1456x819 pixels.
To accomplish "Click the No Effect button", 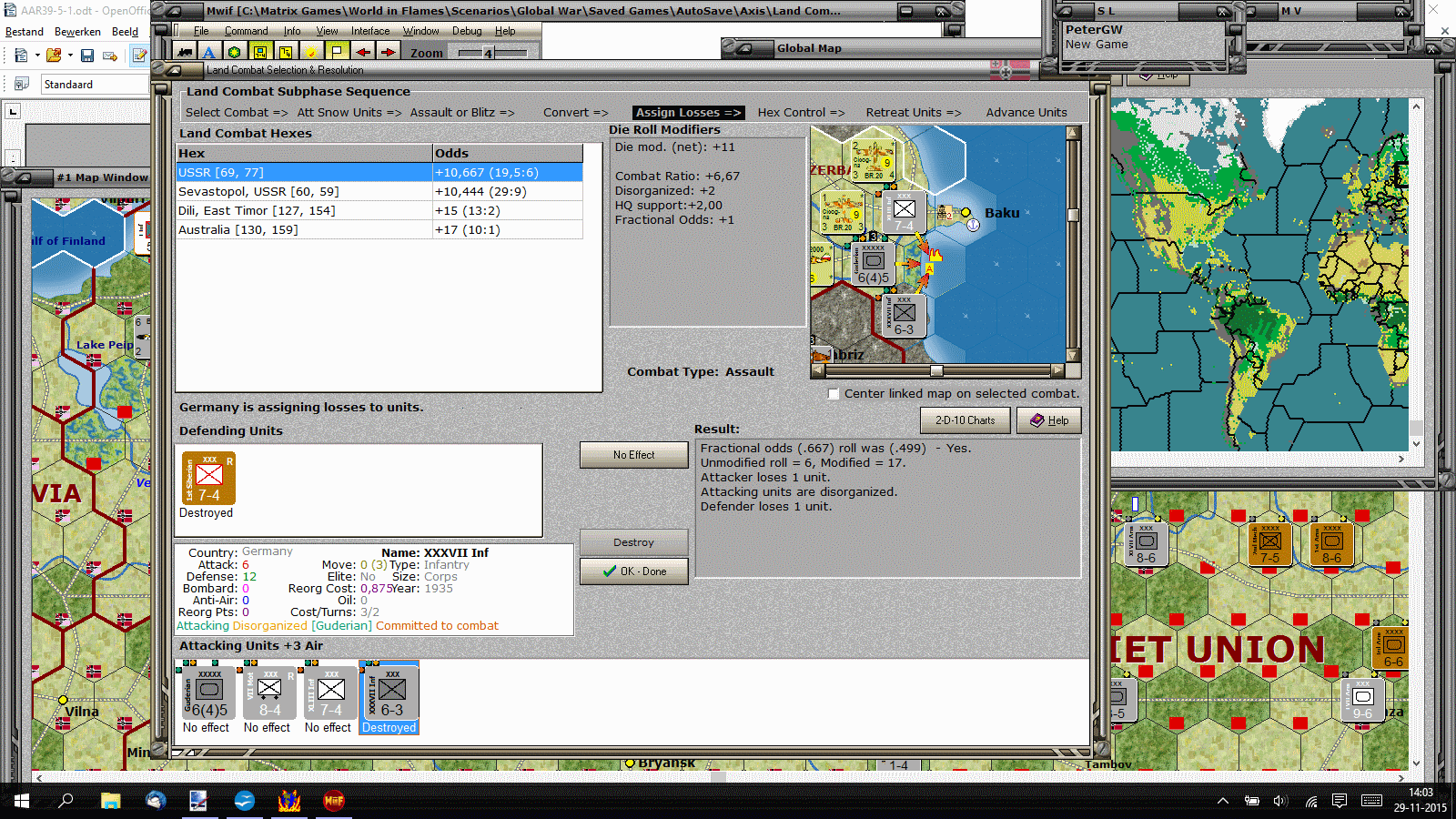I will tap(633, 455).
